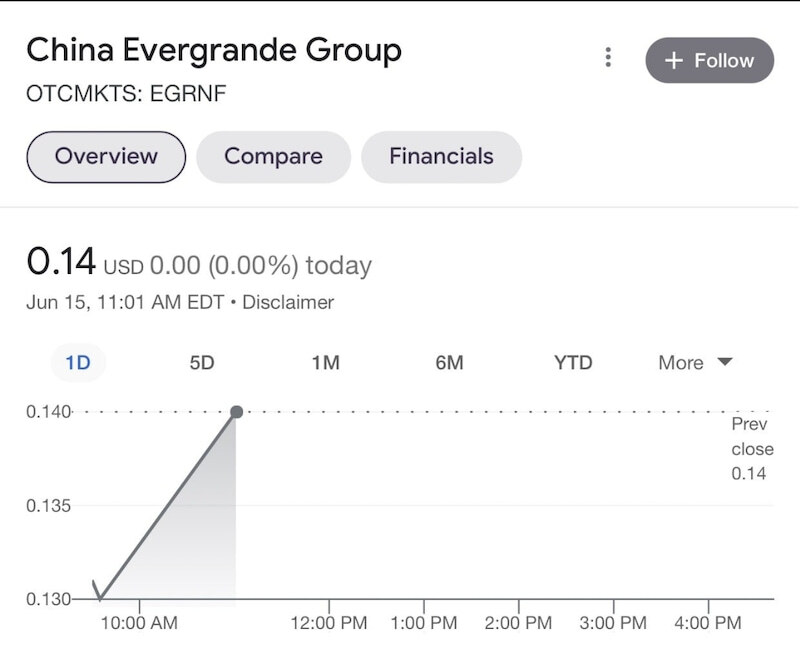
Task: Expand the More time ranges dropdown
Action: tap(695, 363)
